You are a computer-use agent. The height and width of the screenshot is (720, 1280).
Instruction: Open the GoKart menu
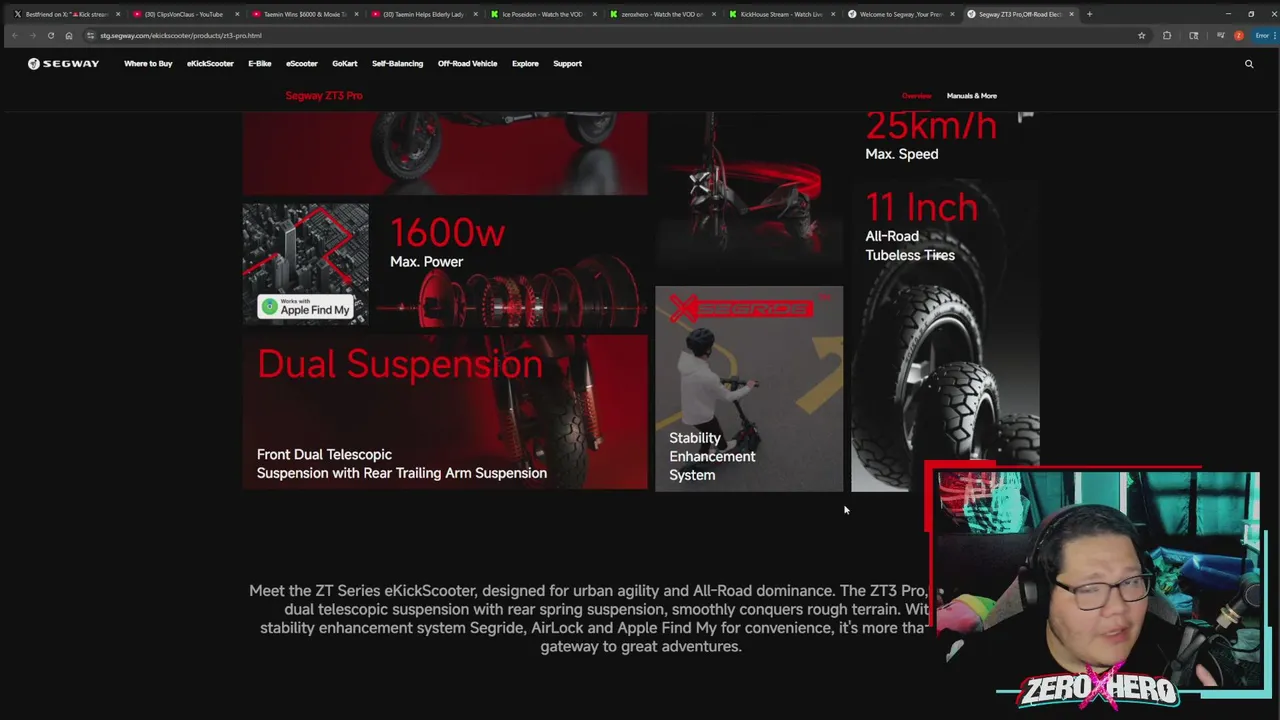click(345, 63)
